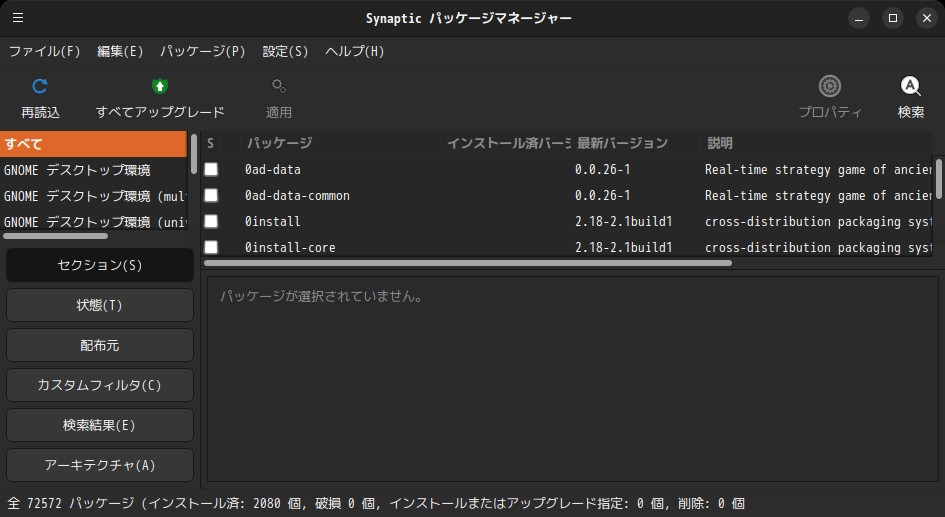Screen dimensions: 945x517
Task: Click the package list horizontal scrollbar
Action: click(468, 263)
